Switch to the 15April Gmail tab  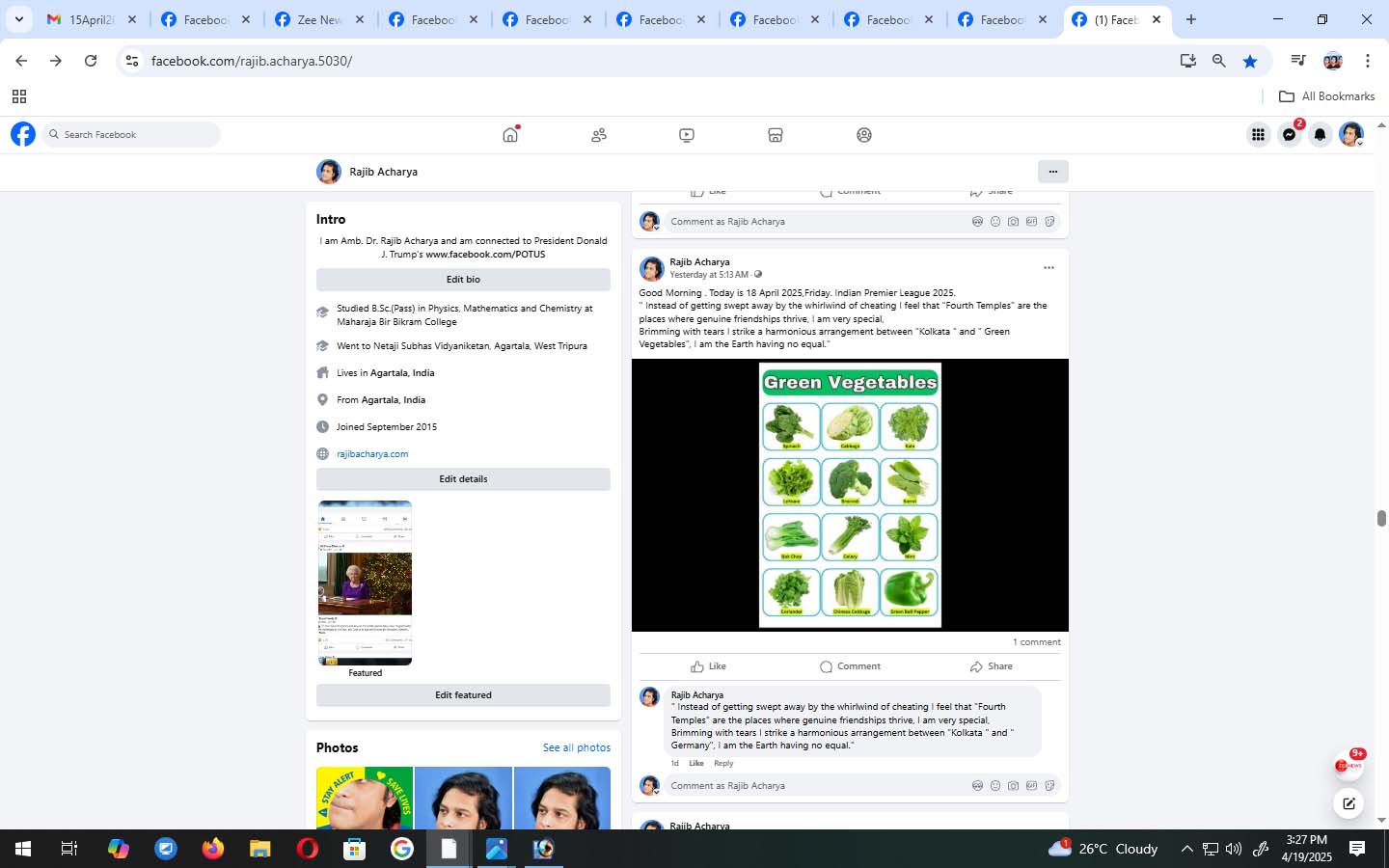pos(92,19)
